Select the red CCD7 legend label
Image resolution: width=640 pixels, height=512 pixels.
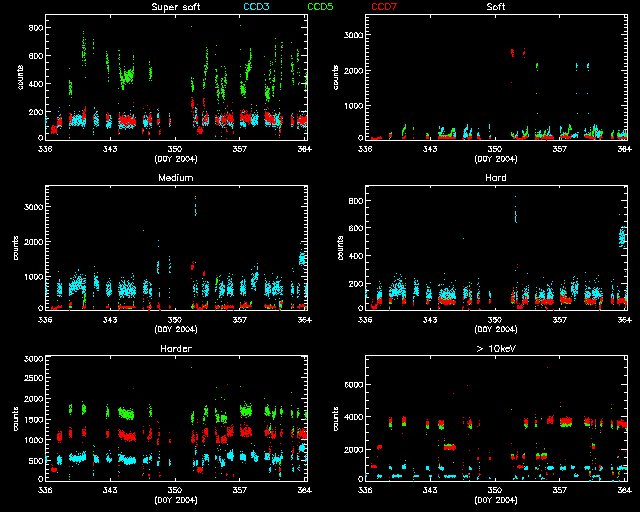tap(384, 7)
